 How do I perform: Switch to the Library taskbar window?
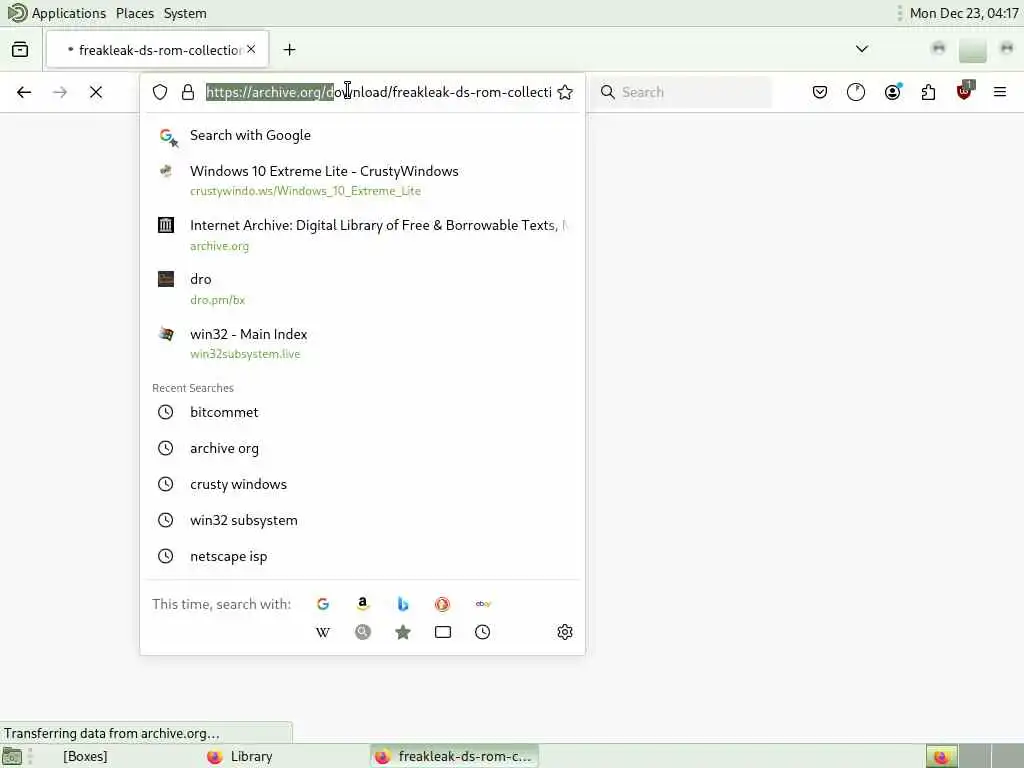point(240,756)
